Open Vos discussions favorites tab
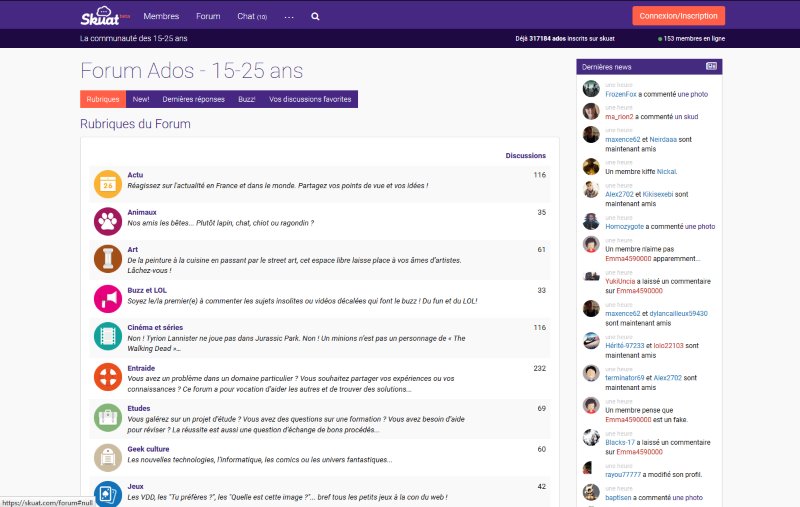The width and height of the screenshot is (800, 507). pos(310,99)
